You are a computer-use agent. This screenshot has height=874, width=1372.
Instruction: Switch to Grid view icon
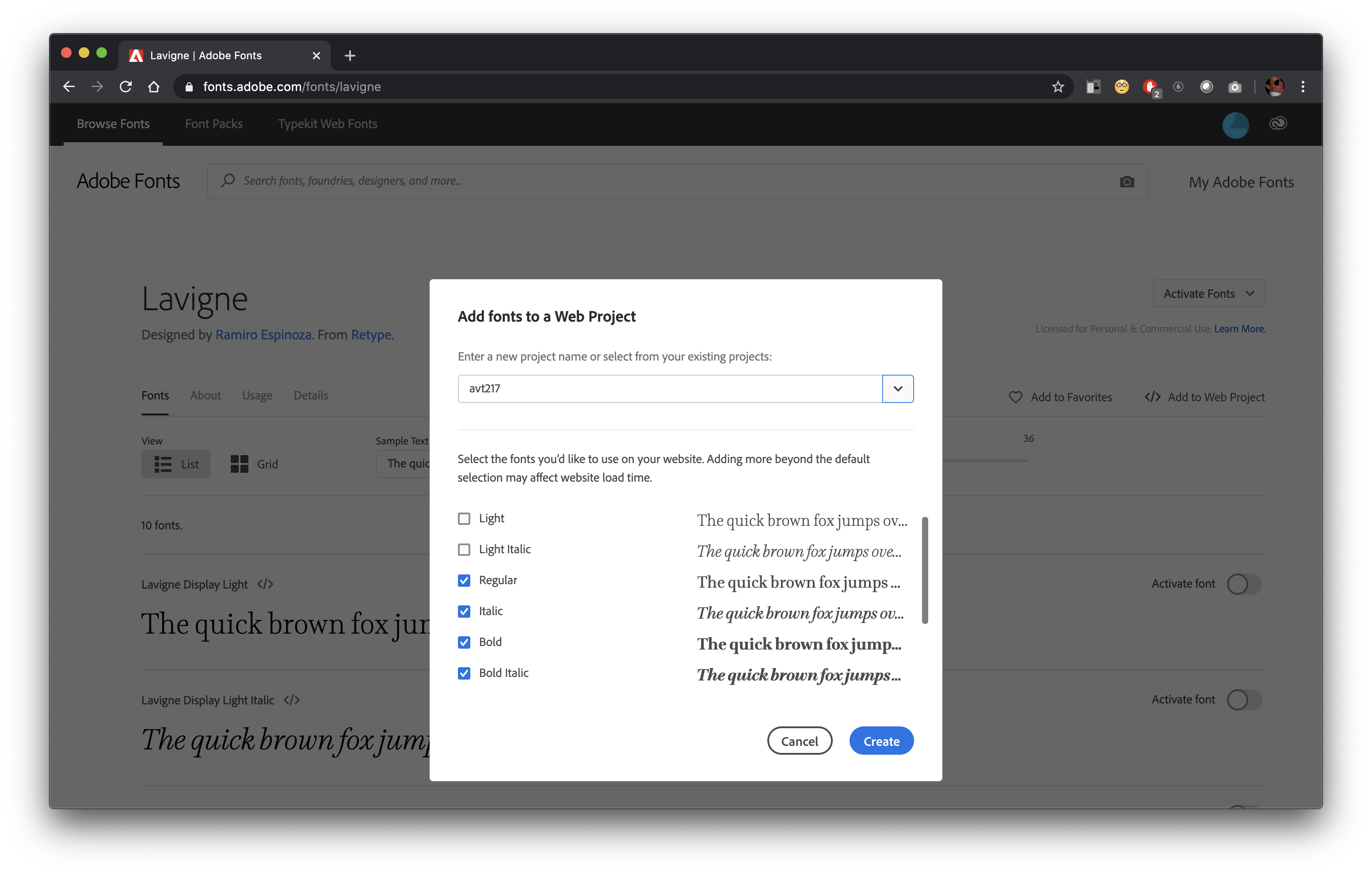tap(254, 464)
